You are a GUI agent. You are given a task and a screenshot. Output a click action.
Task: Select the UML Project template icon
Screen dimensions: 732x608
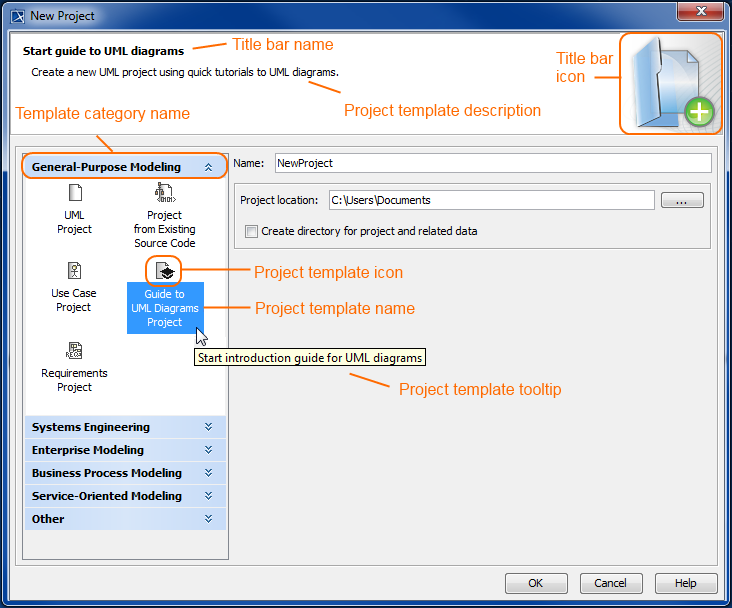(75, 192)
